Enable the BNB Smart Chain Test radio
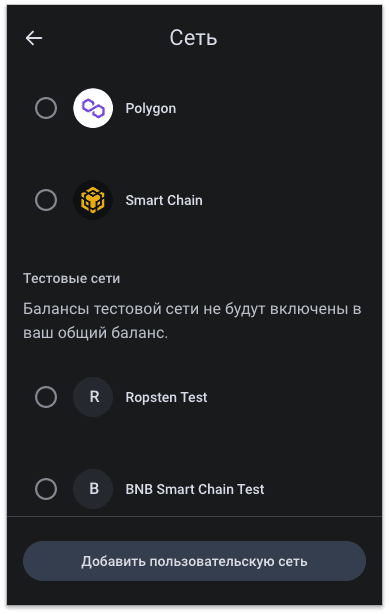 46,489
